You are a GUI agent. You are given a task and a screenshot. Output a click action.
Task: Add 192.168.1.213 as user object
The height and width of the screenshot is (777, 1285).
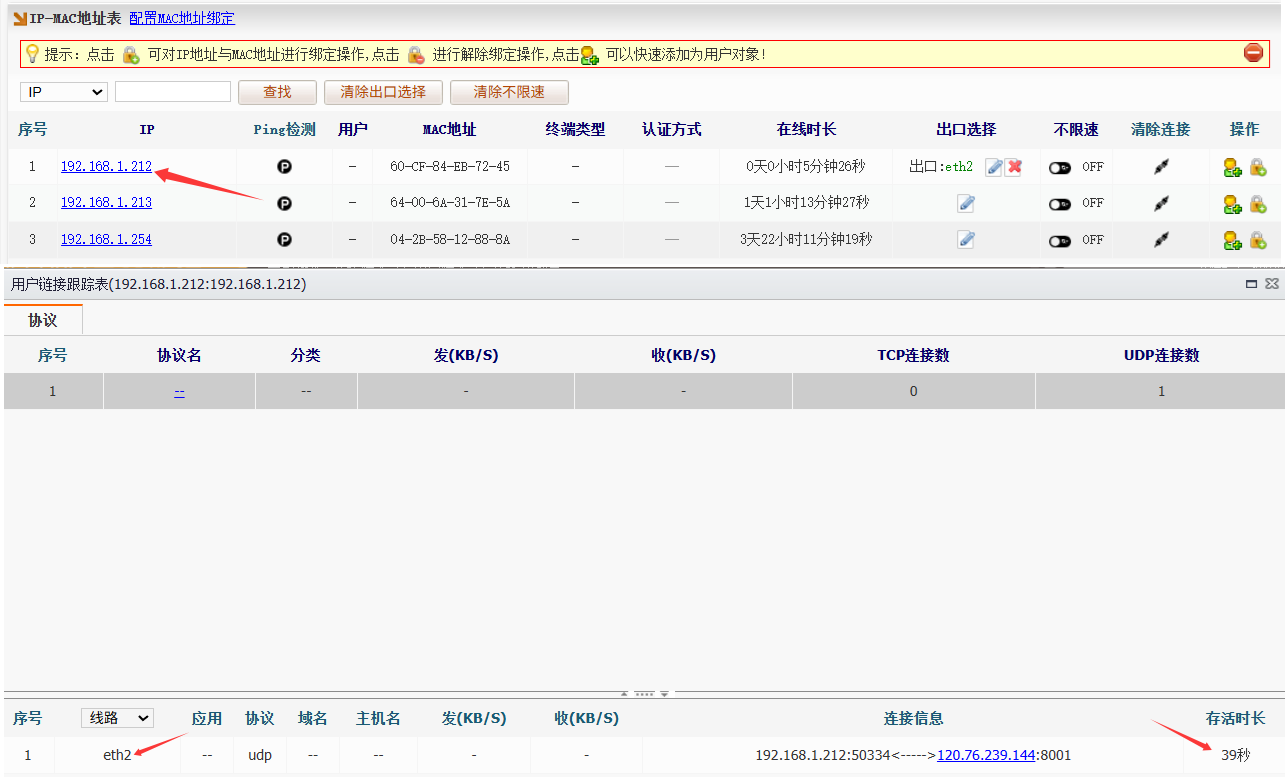1233,204
